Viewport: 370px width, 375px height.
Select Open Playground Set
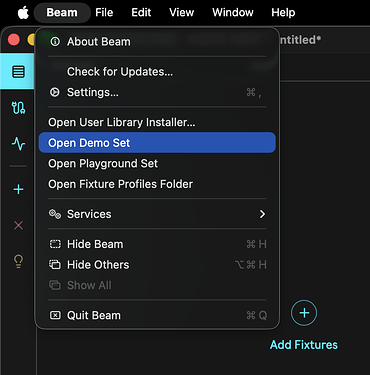[x=157, y=163]
